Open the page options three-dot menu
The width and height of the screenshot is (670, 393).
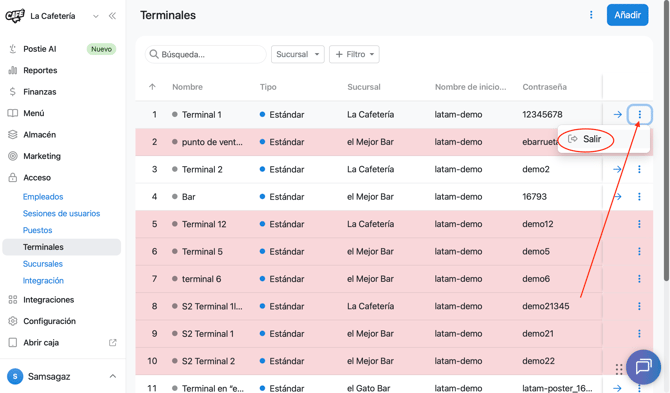coord(591,15)
